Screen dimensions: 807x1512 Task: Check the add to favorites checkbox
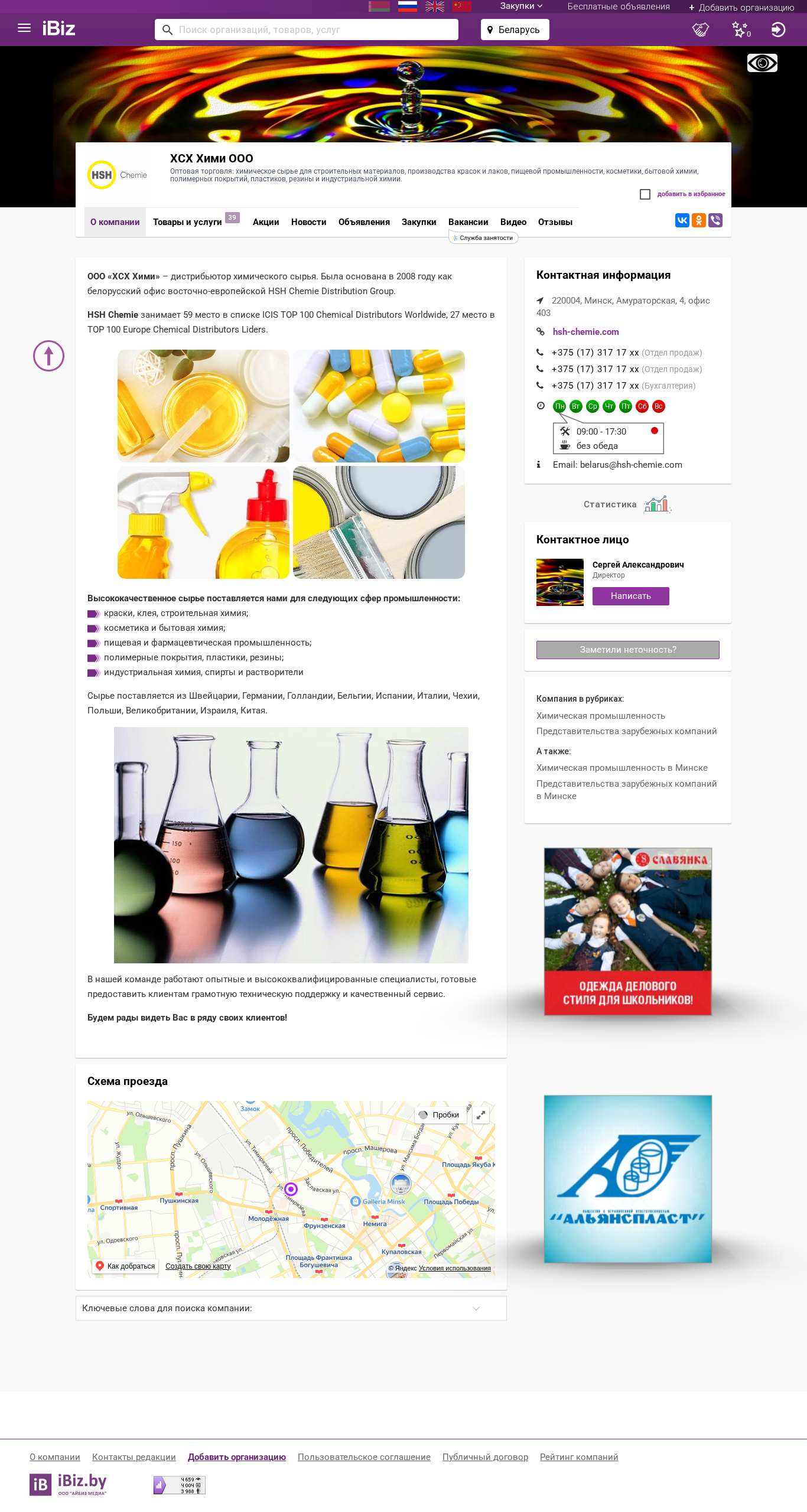645,194
